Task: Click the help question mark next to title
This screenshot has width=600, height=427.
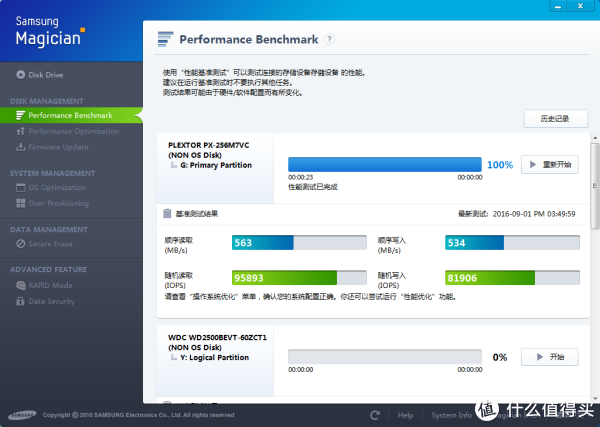Action: point(329,39)
